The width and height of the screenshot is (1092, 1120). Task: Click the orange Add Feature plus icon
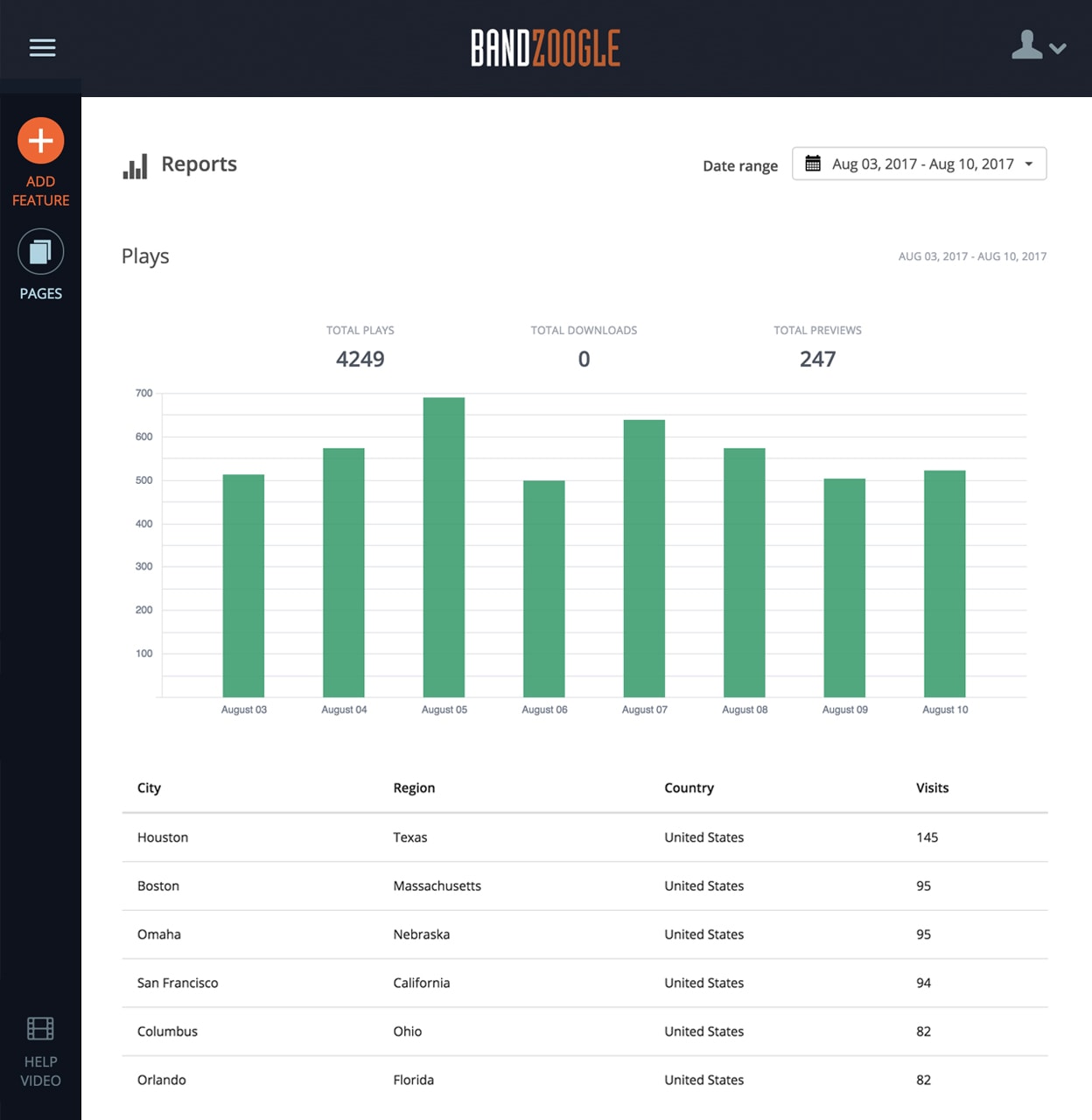(x=41, y=139)
